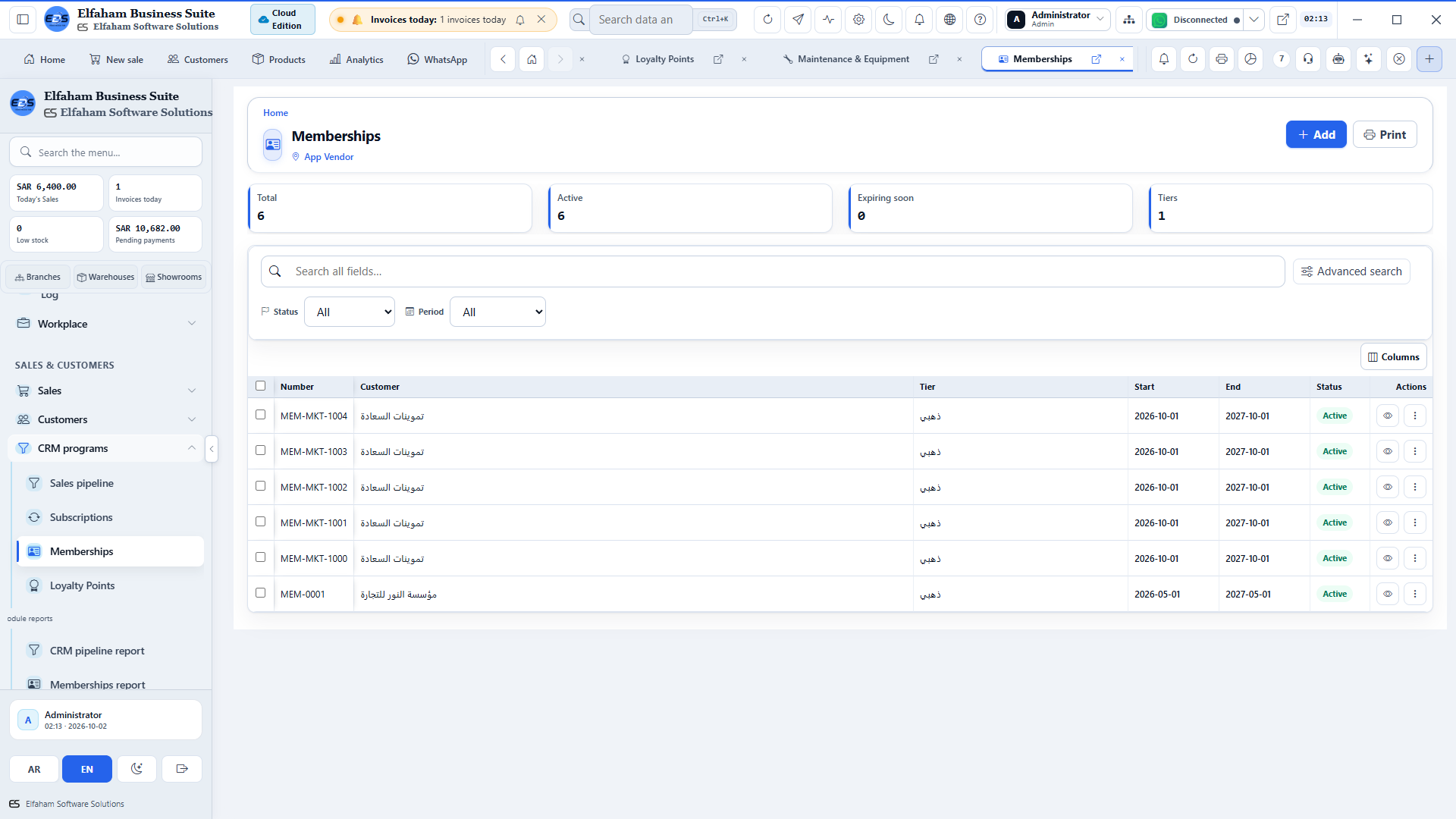Open the pie chart icon in tab toolbar

(1250, 59)
